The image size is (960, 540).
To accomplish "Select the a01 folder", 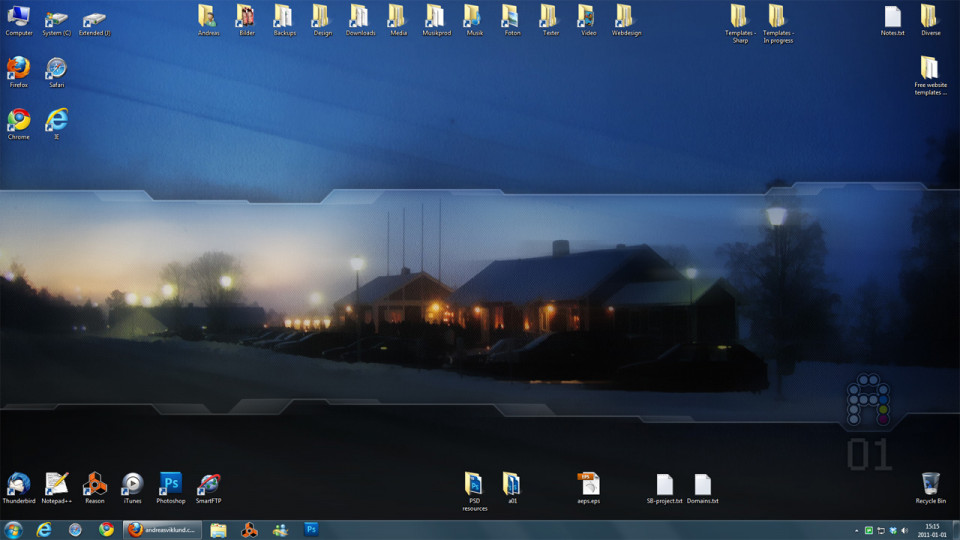I will [512, 488].
